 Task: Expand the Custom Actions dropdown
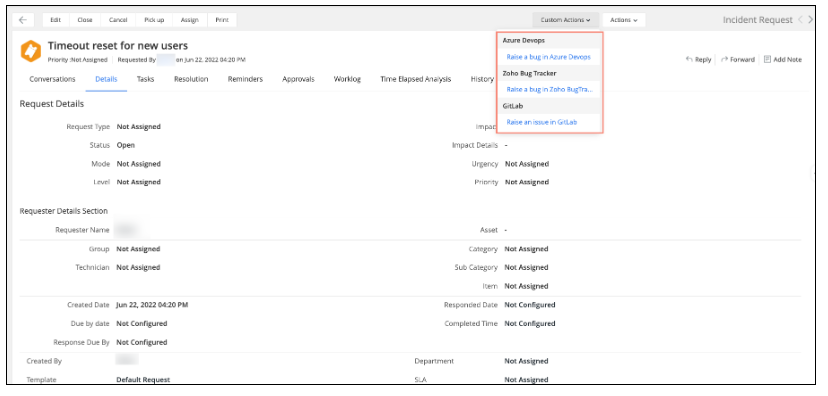(x=566, y=20)
